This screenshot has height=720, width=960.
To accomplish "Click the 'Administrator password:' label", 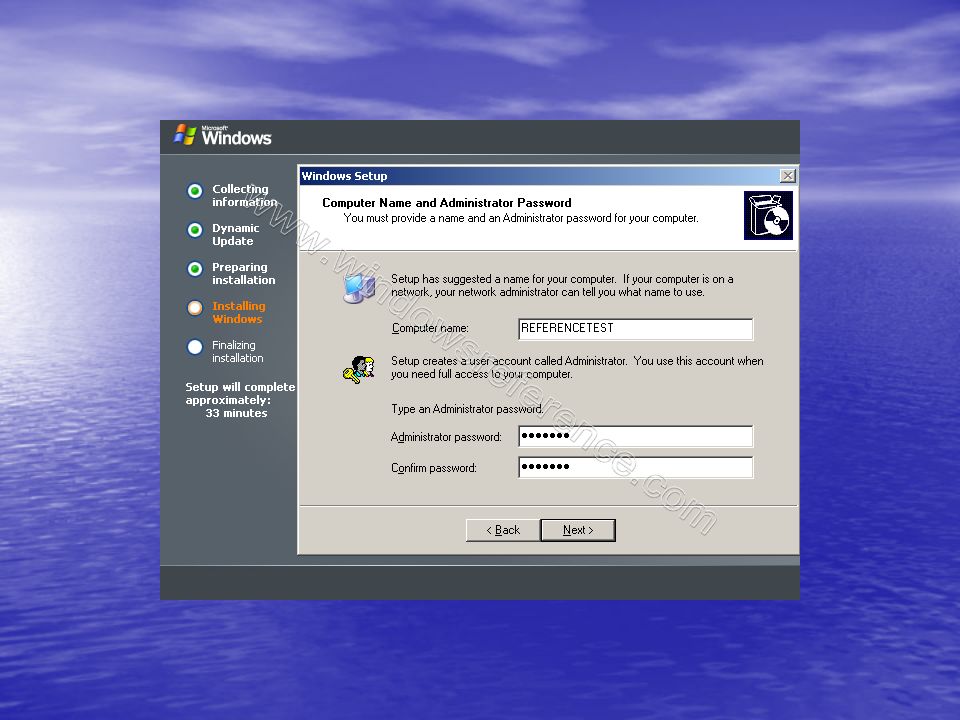I will point(446,437).
